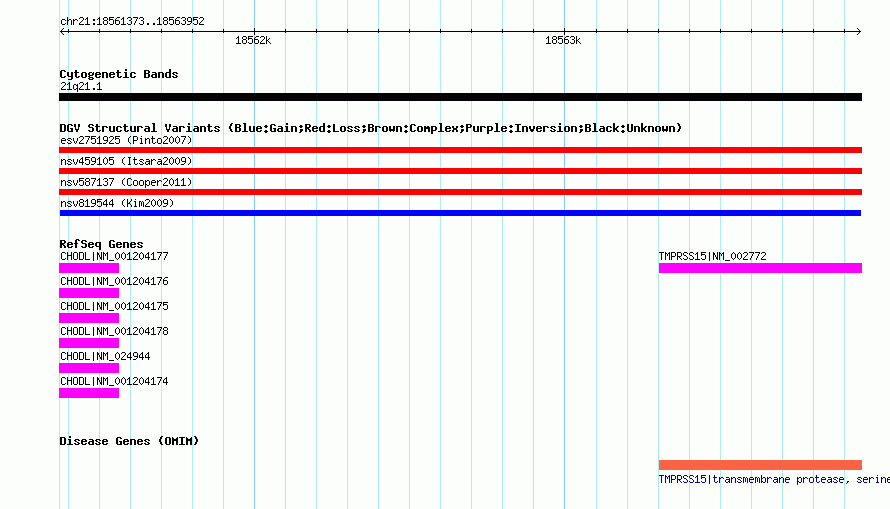Click the nsv819544 (Kim2009) variant label
The height and width of the screenshot is (509, 890).
(117, 203)
